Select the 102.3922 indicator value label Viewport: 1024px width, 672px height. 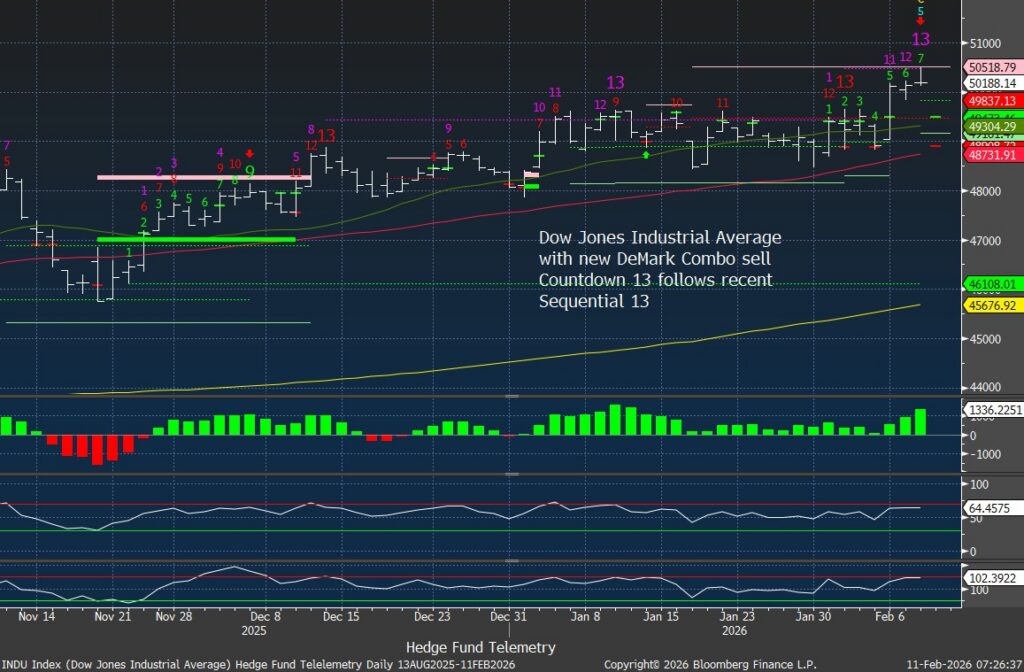click(989, 576)
